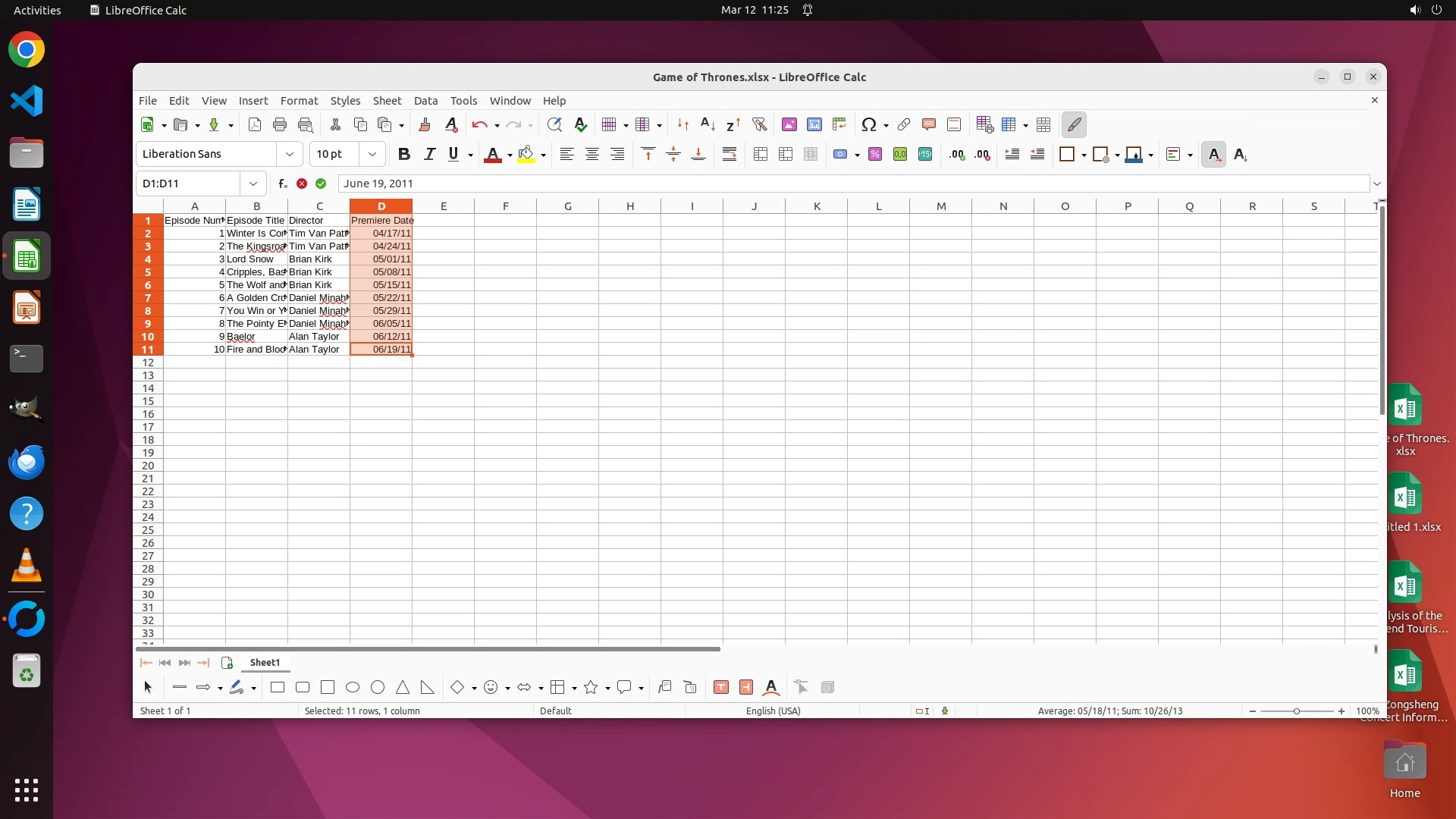Click the Cancel red X button
This screenshot has height=819, width=1456.
[x=302, y=184]
